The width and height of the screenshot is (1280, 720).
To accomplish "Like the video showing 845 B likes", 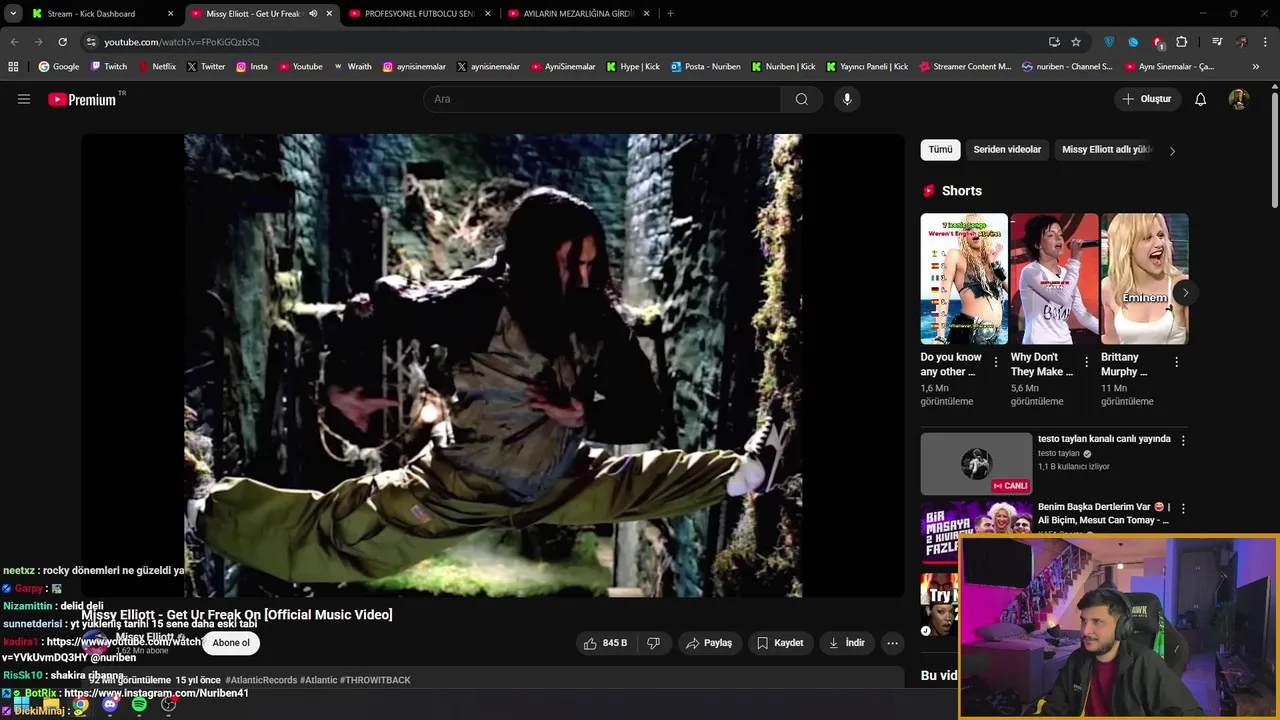I will click(606, 643).
